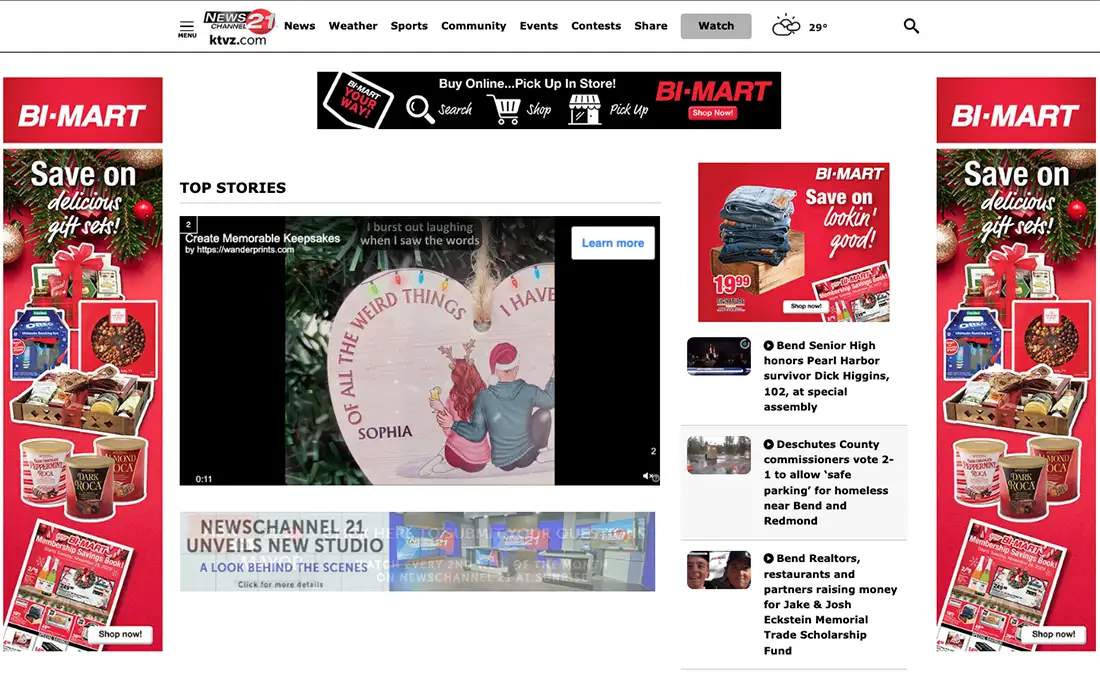Click Shop now! on right Bi-Mart ad
The image size is (1100, 680).
[1053, 634]
